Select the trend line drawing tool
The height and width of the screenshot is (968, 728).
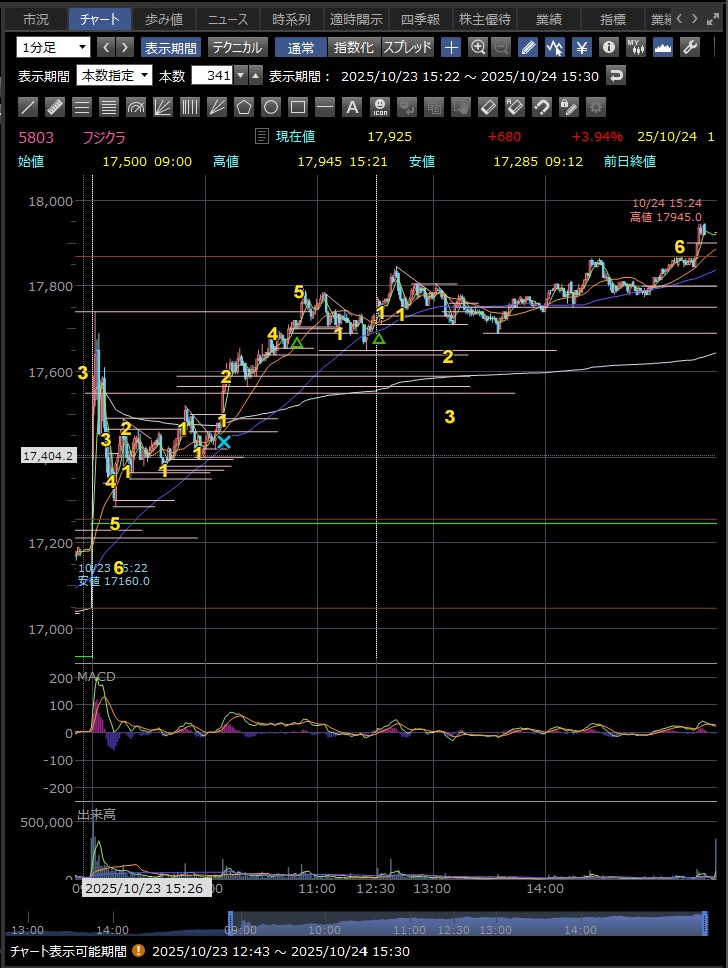pos(28,106)
